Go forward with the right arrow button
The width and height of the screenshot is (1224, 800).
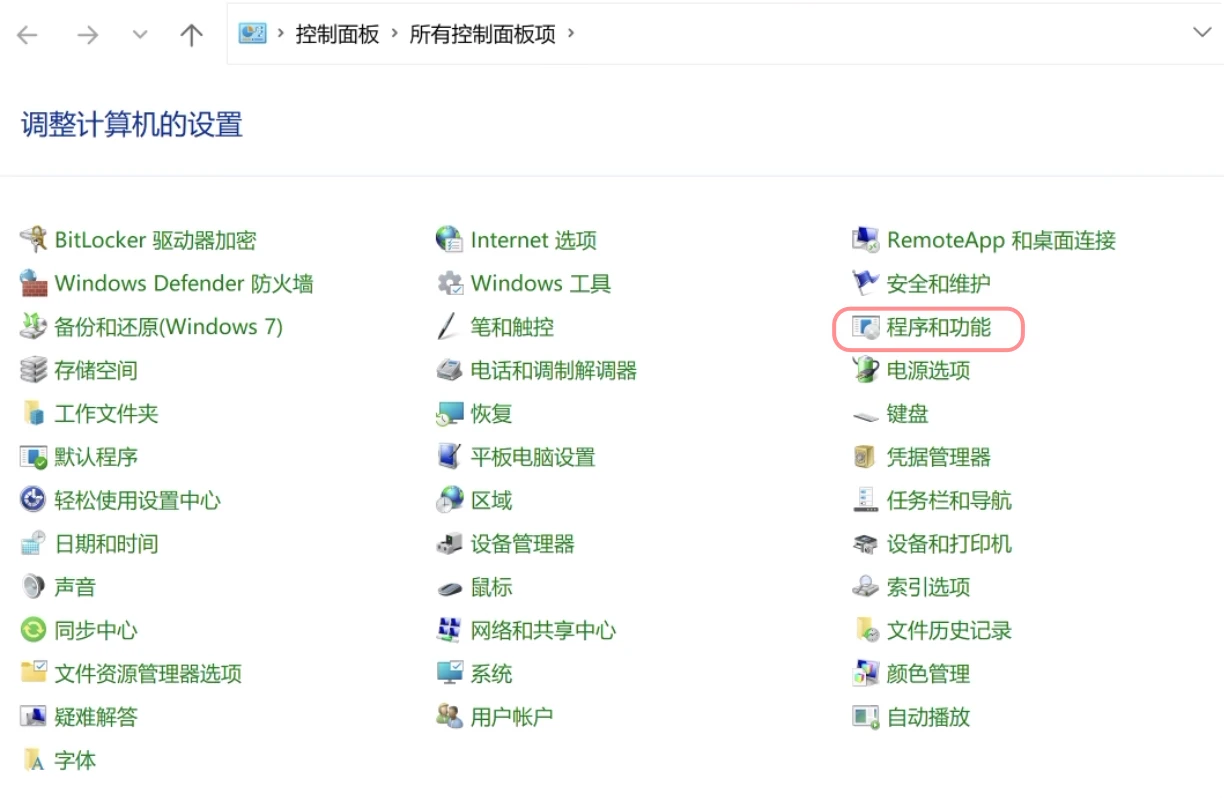tap(88, 35)
